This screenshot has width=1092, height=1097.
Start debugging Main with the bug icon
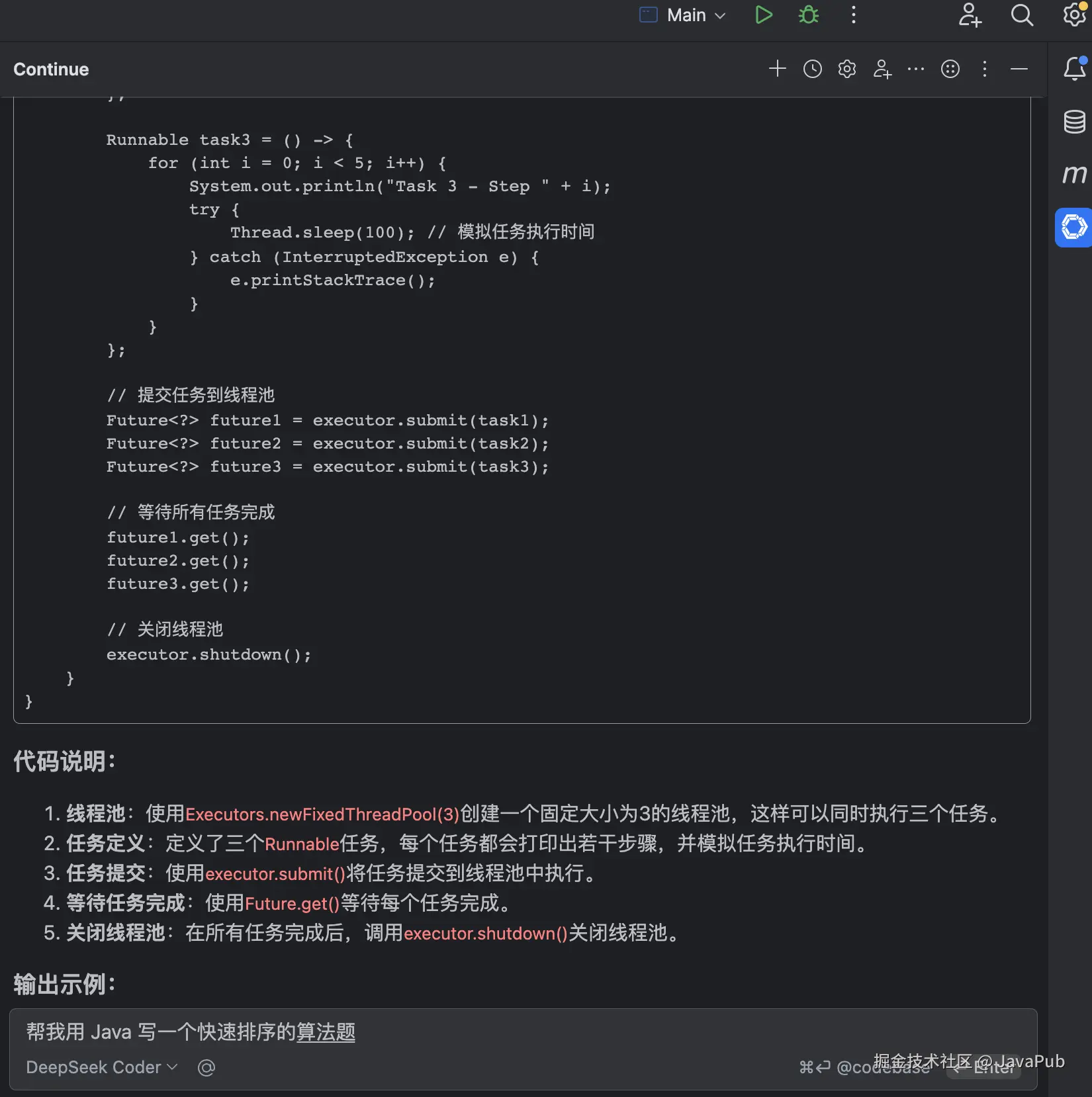[809, 15]
